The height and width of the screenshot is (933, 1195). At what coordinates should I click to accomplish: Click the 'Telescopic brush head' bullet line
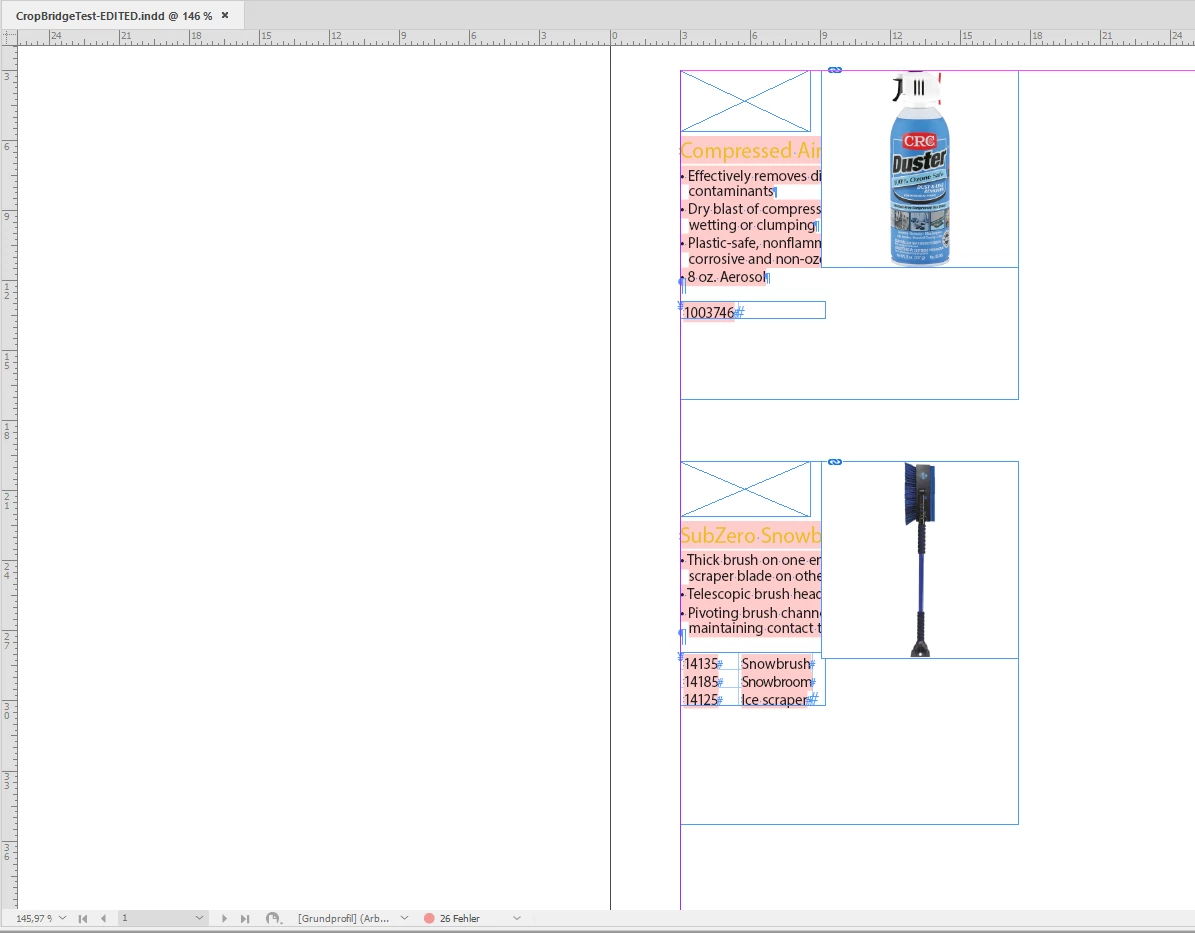753,594
